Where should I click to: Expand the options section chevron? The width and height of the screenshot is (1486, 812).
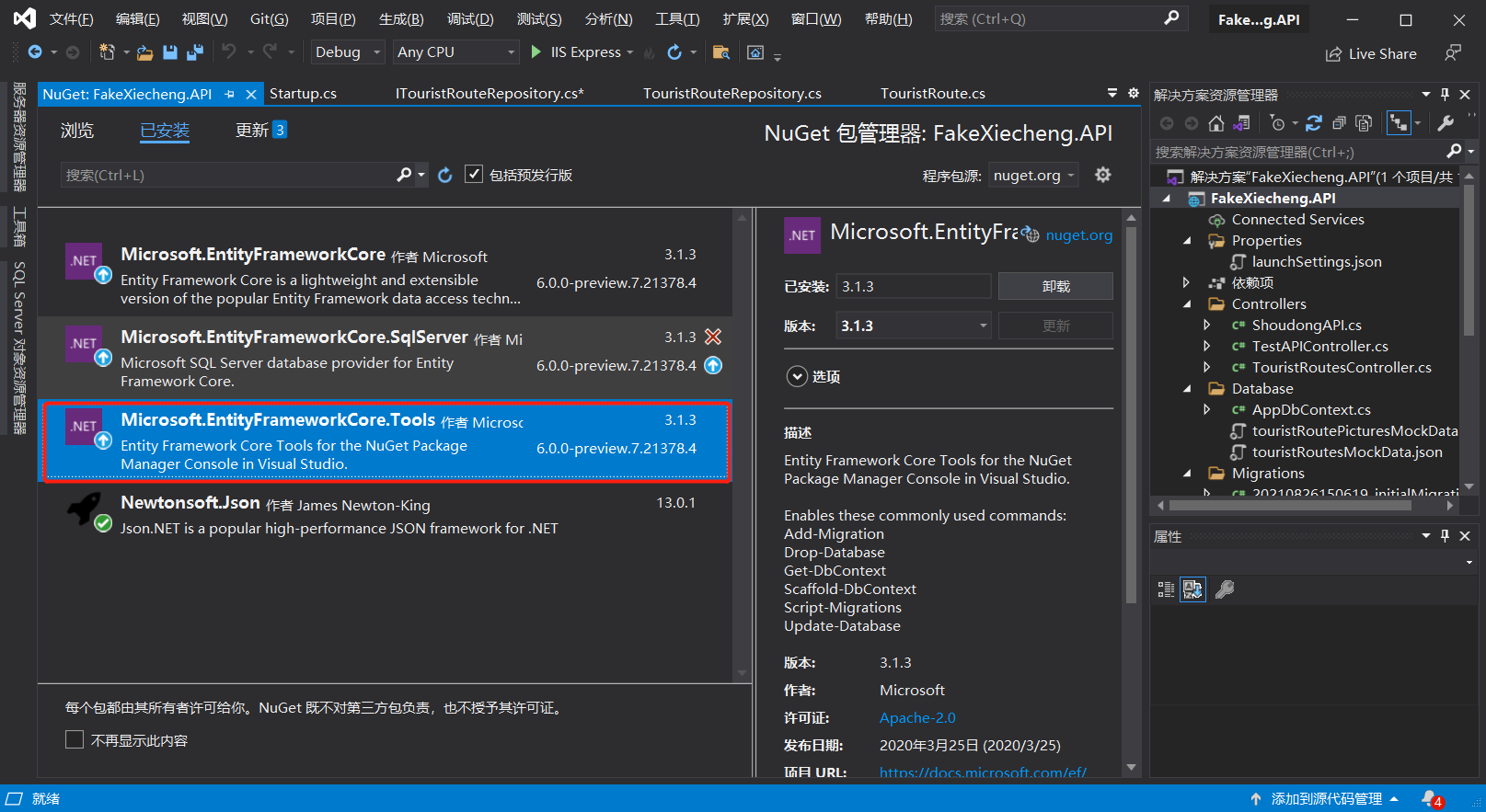[797, 376]
